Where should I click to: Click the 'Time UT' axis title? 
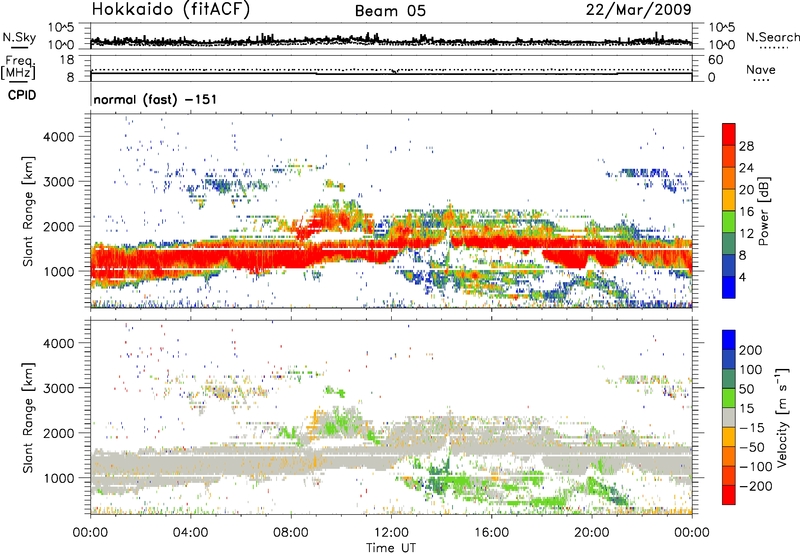coord(391,548)
